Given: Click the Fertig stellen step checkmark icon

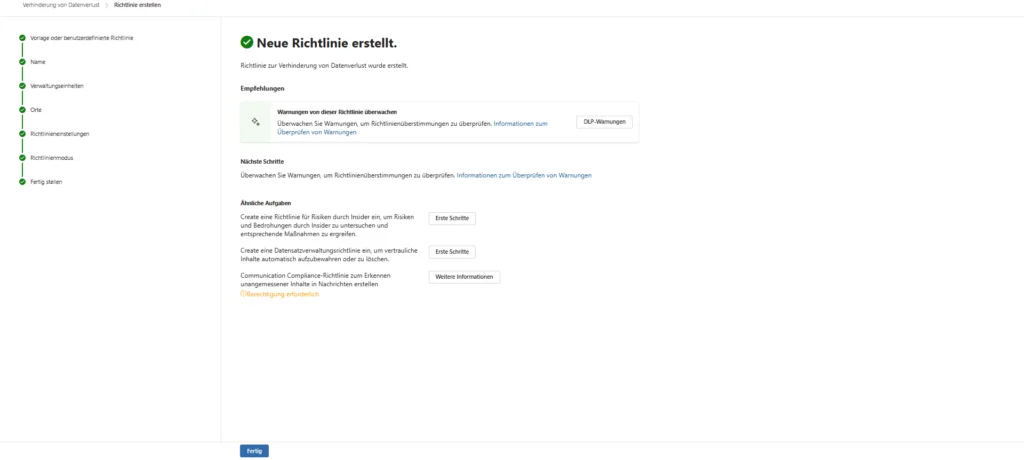Looking at the screenshot, I should pos(21,182).
